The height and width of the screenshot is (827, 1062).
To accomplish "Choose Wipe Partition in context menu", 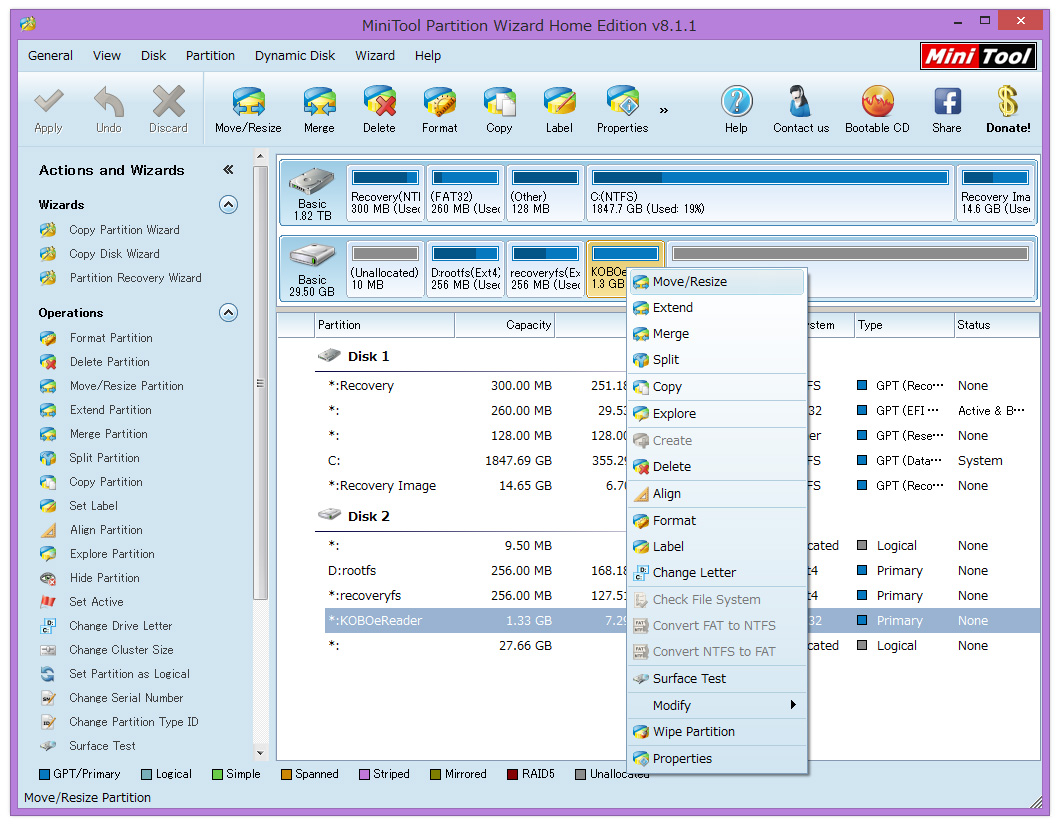I will [x=718, y=732].
